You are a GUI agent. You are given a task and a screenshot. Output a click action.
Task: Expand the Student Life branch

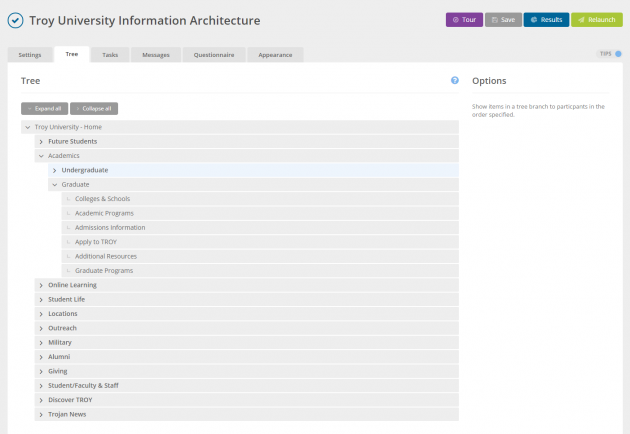pos(41,300)
